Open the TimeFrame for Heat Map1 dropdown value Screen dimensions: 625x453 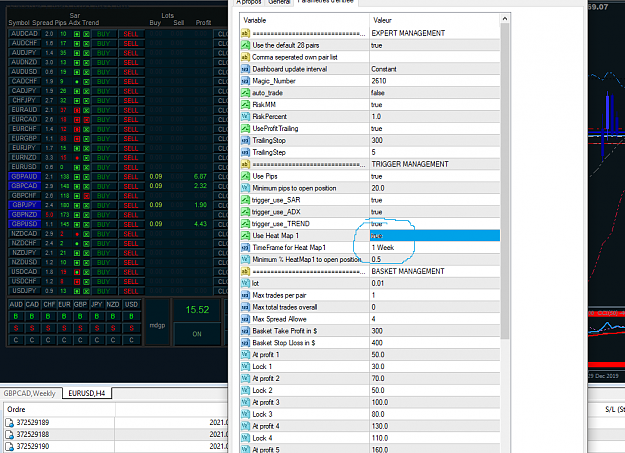point(435,248)
